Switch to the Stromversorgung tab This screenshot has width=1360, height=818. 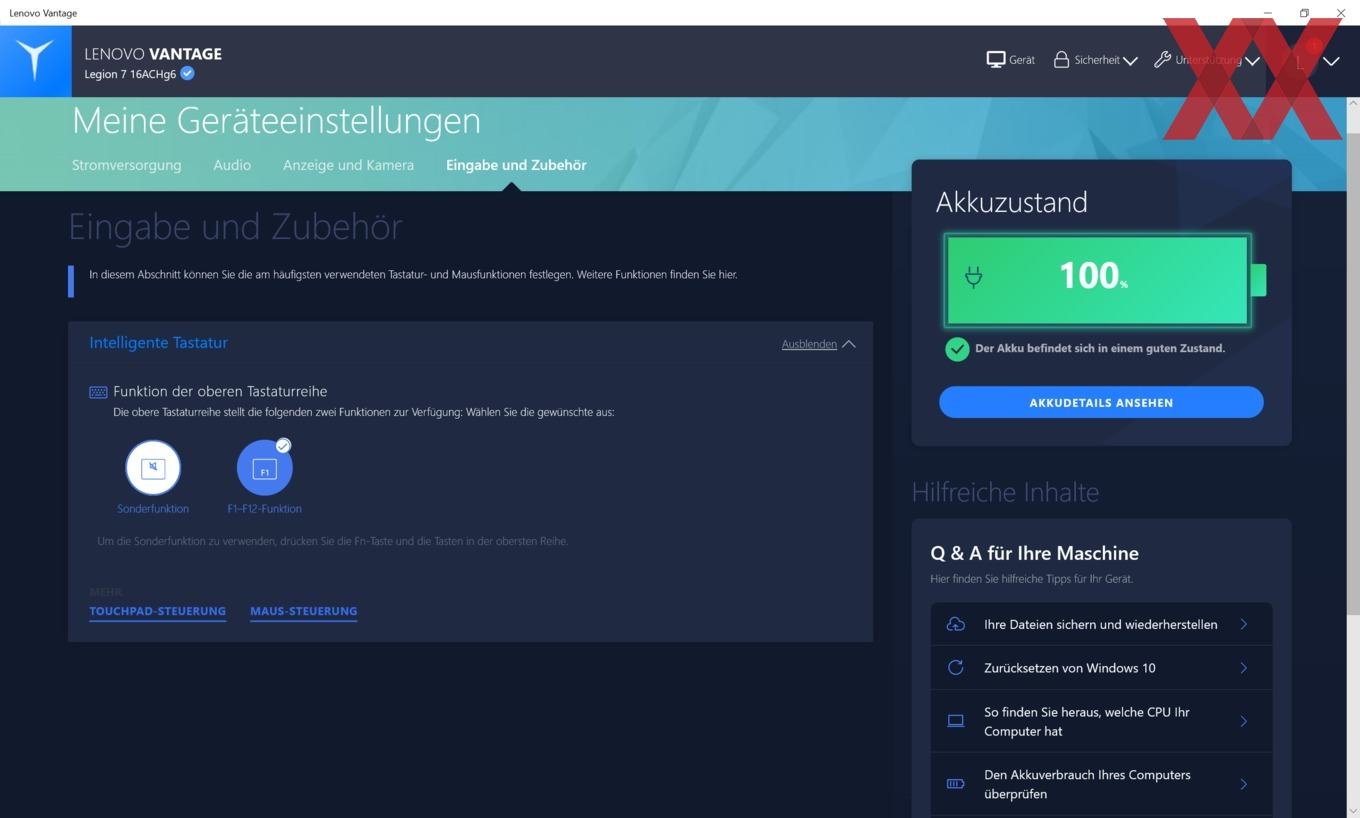click(127, 165)
